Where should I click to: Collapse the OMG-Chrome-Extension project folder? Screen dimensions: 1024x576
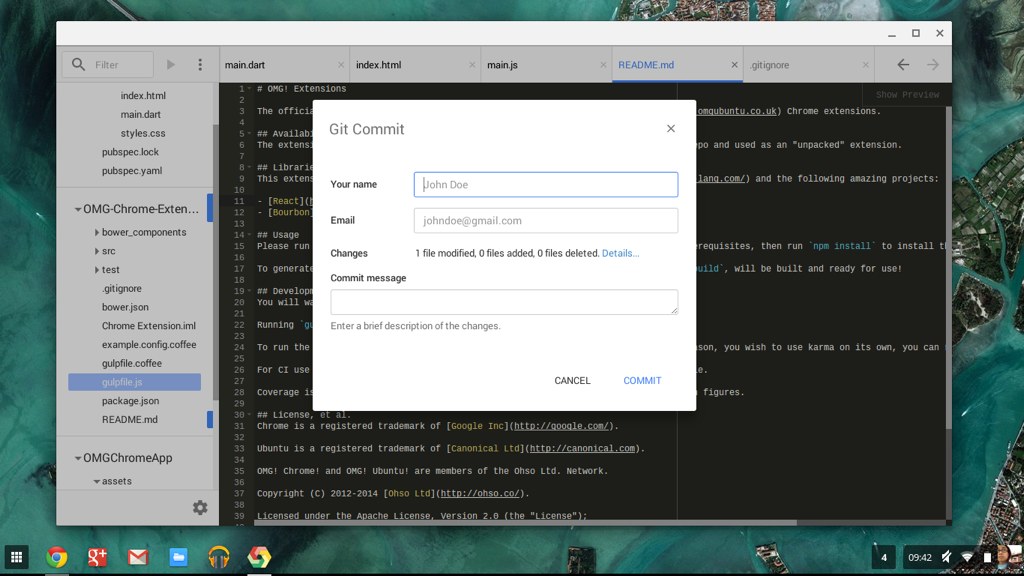click(77, 210)
